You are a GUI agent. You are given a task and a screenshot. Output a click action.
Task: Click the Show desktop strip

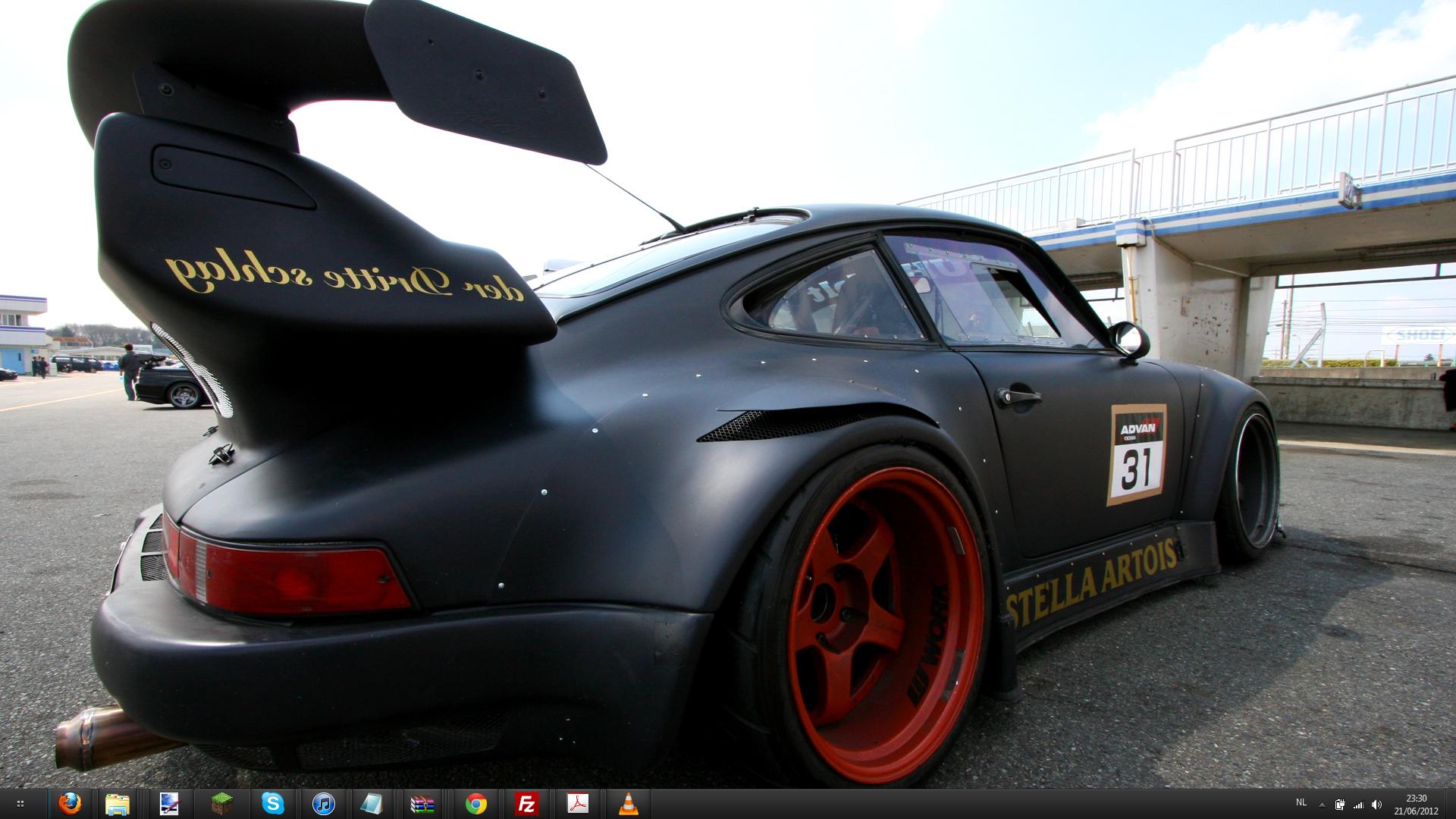coord(1450,804)
